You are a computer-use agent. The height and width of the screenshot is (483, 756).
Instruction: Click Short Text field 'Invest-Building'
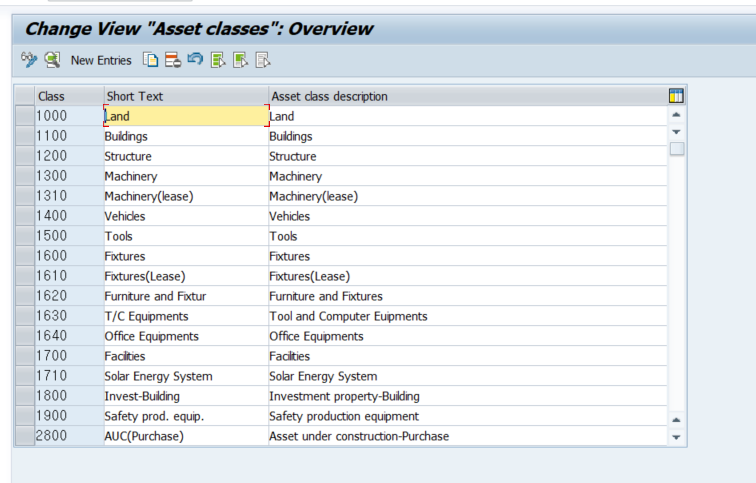coord(186,396)
